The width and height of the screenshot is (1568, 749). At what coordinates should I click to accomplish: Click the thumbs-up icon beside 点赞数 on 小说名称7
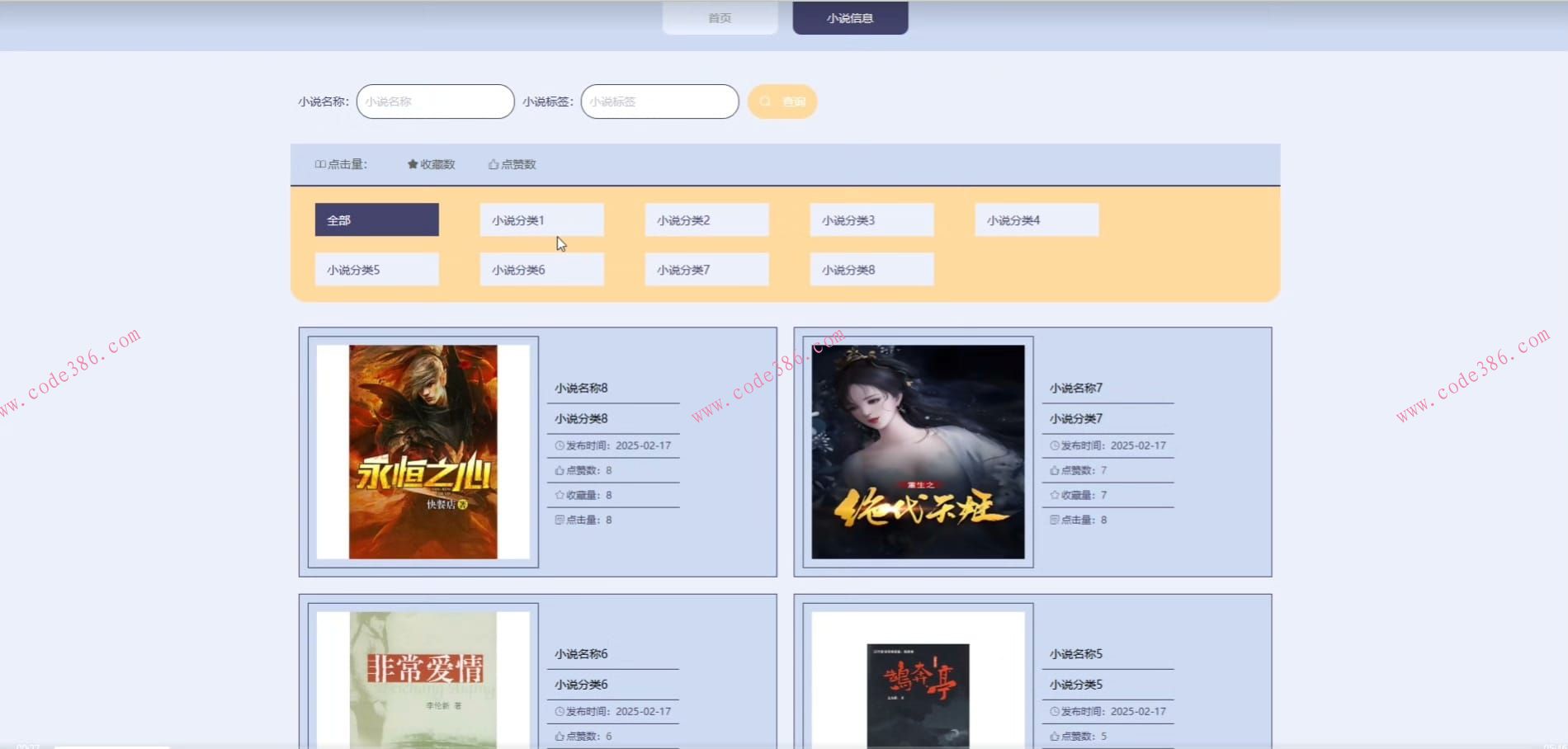pyautogui.click(x=1053, y=469)
